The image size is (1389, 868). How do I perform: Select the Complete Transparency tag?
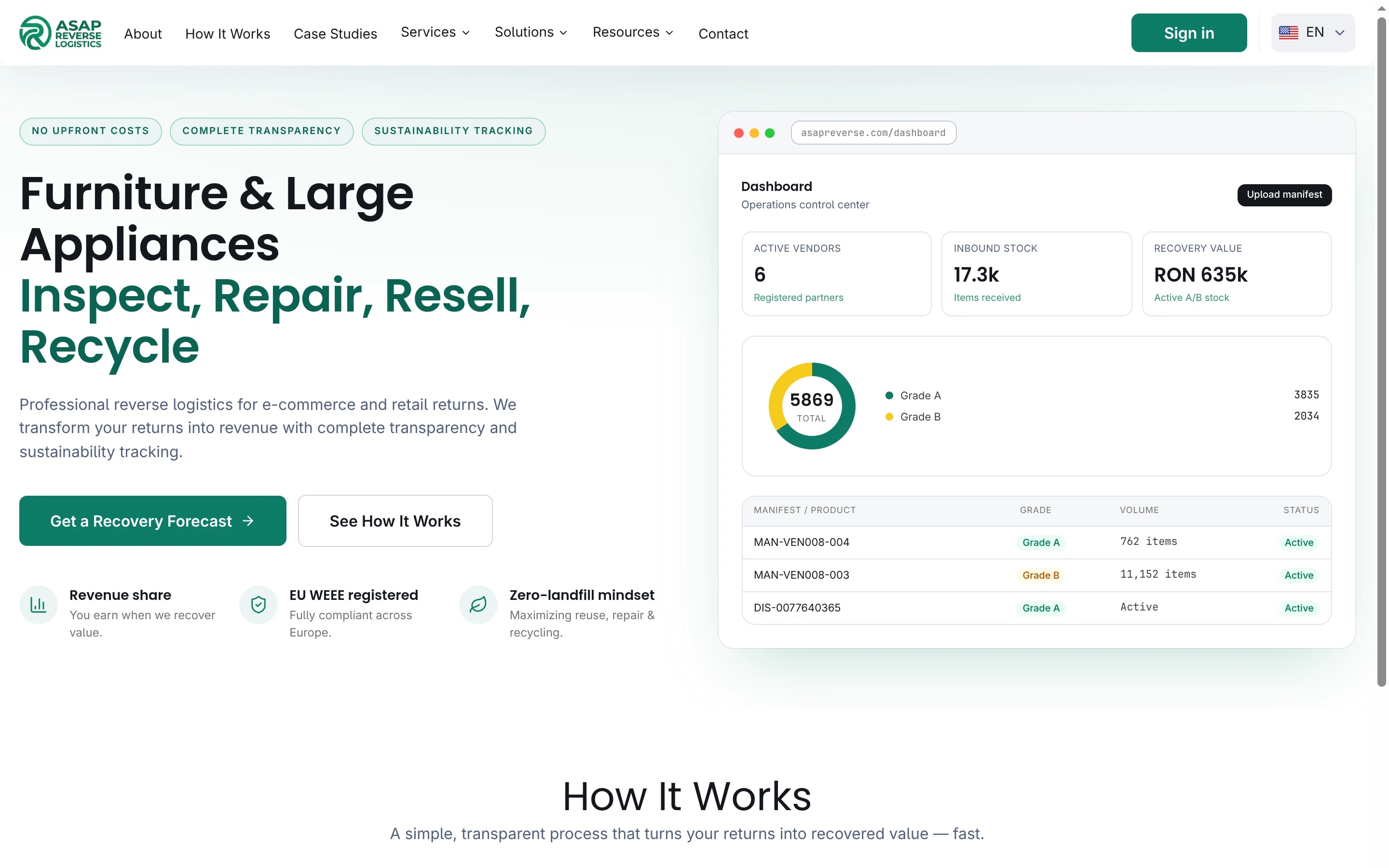coord(262,131)
